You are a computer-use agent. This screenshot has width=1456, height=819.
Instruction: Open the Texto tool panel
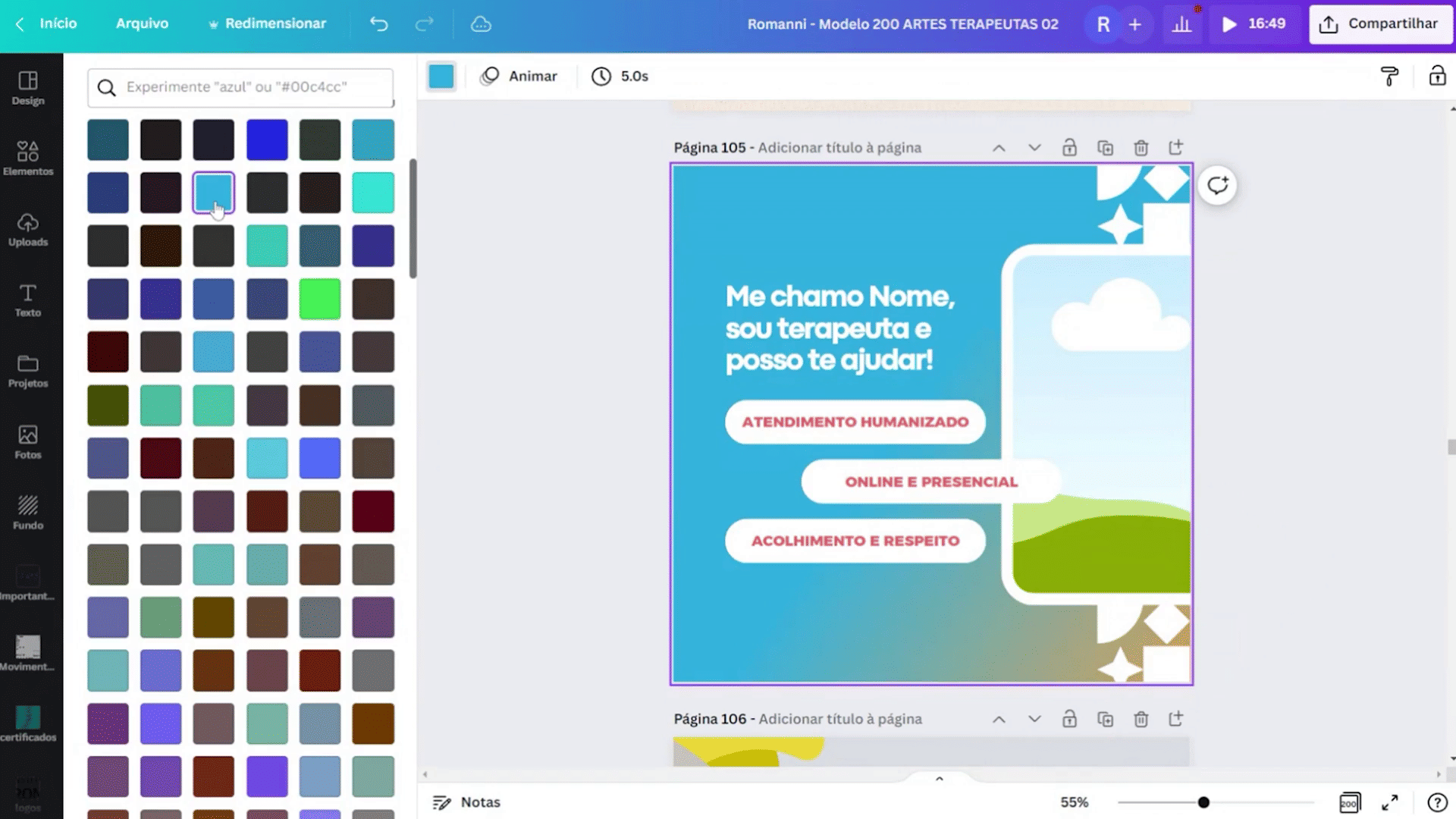click(x=28, y=300)
